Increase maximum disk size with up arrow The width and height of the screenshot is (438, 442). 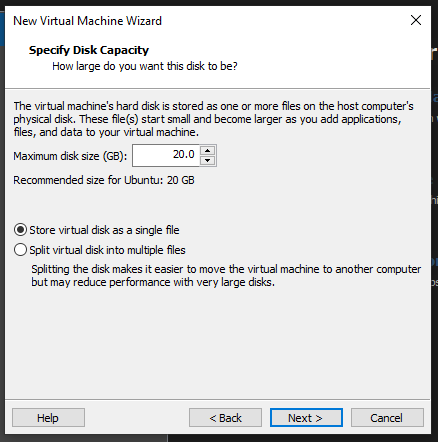coord(208,150)
